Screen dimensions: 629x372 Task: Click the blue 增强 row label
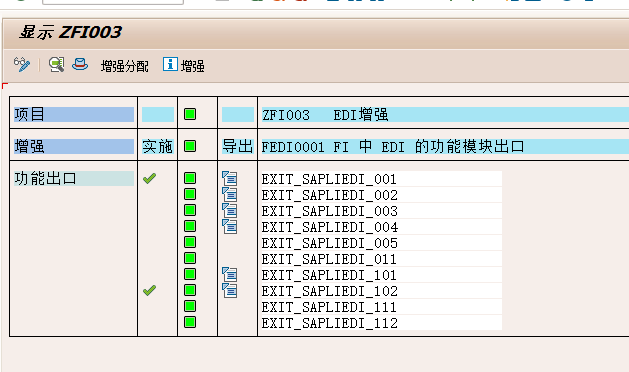click(74, 146)
